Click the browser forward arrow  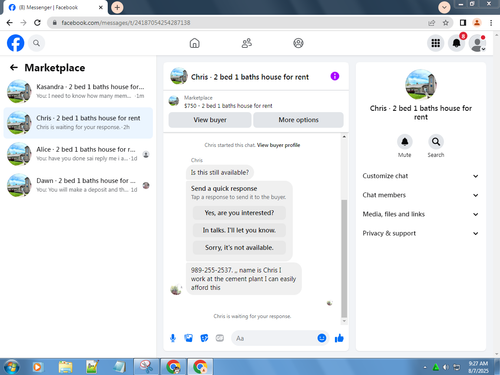tap(23, 23)
